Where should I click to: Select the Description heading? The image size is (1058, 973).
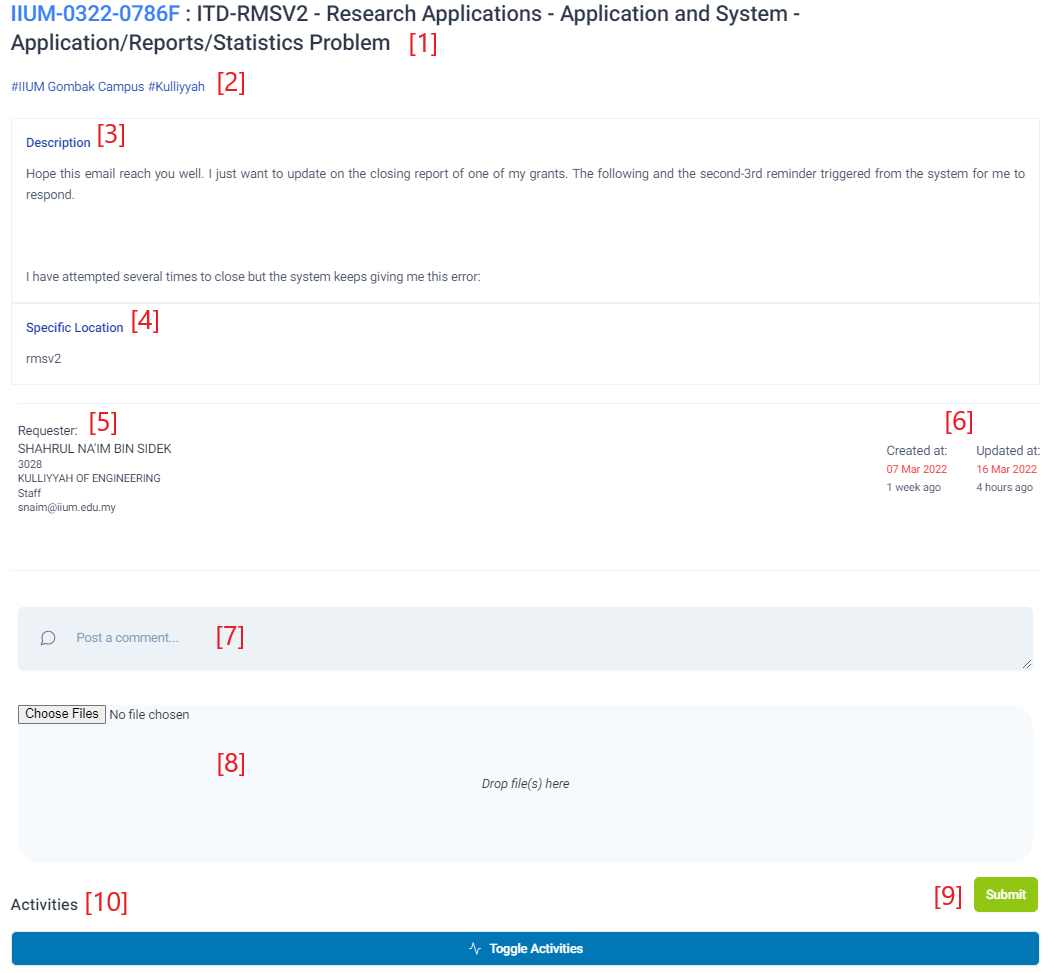click(x=58, y=143)
